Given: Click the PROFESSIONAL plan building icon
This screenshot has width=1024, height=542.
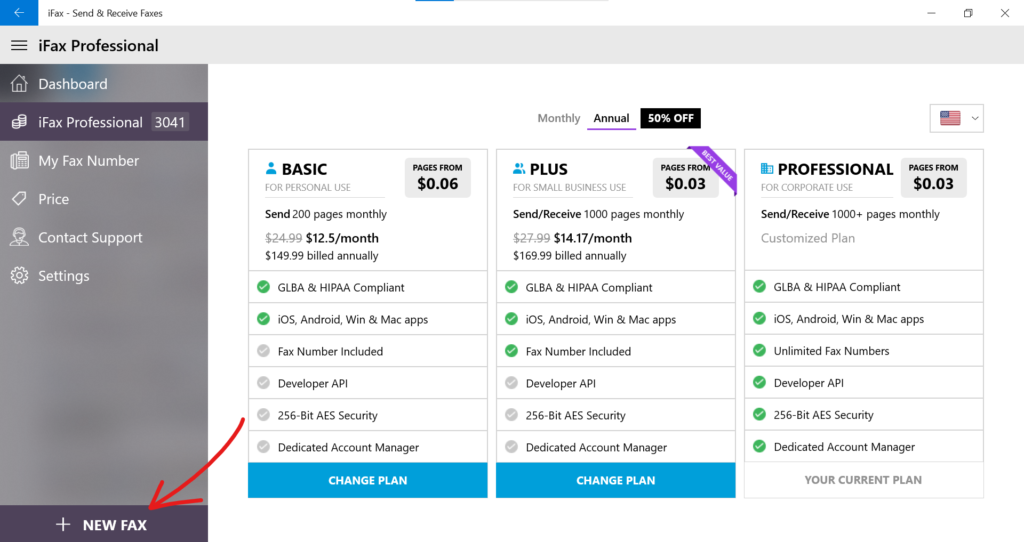Looking at the screenshot, I should point(767,168).
